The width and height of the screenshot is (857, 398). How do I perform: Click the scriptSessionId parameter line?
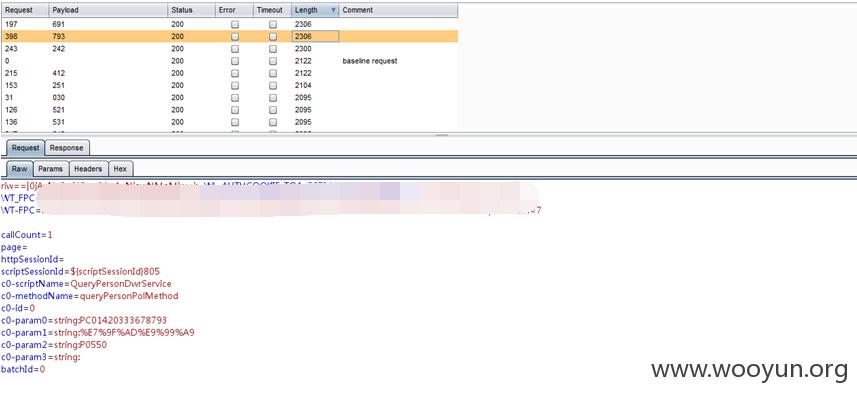tap(80, 271)
